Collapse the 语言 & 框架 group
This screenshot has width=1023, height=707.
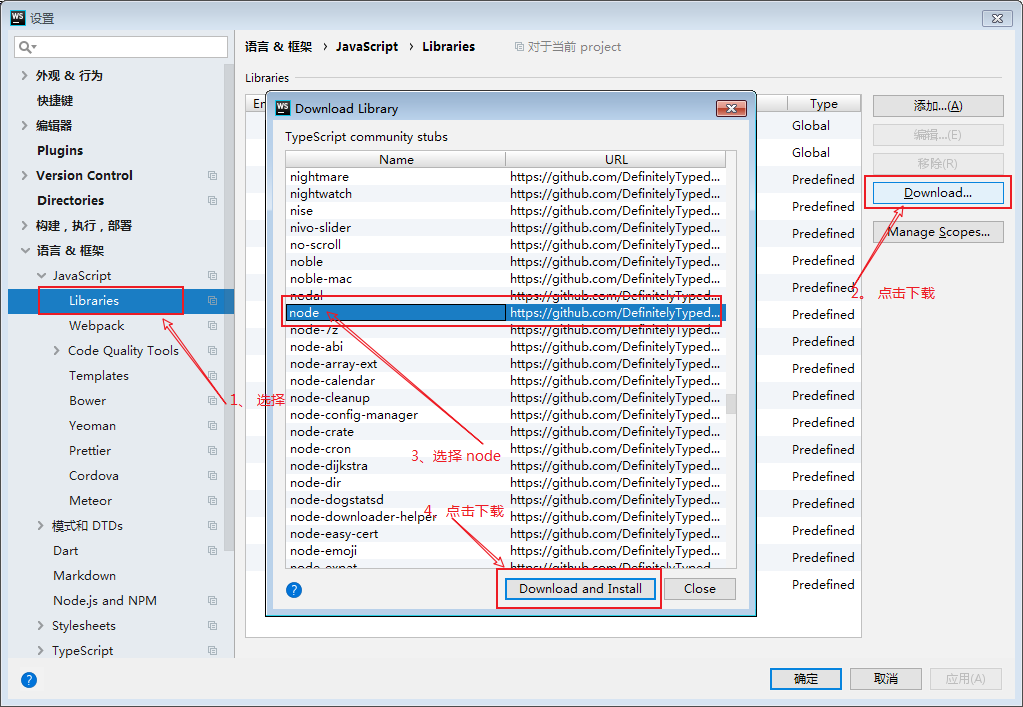pos(25,250)
